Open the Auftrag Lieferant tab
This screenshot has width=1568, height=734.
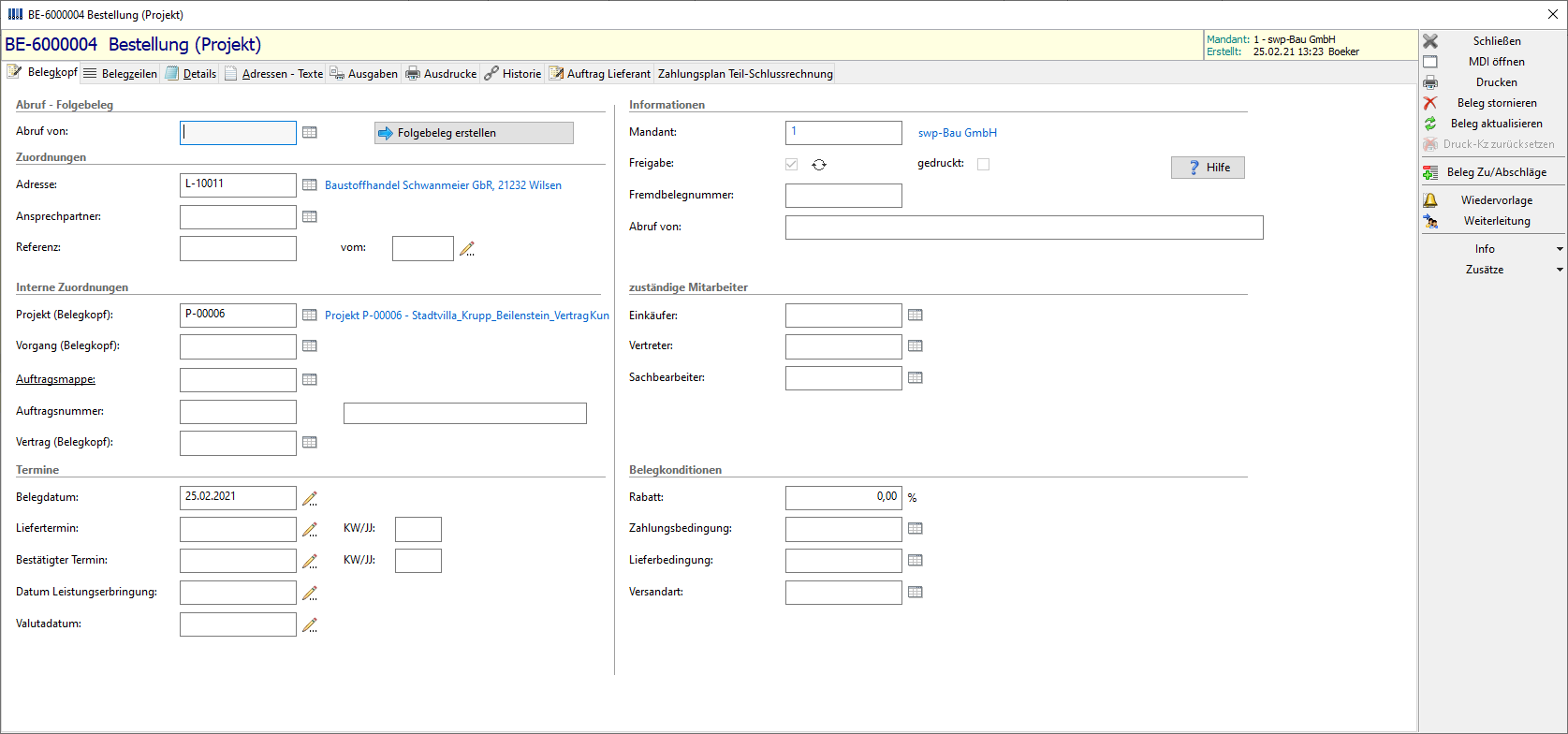point(600,74)
